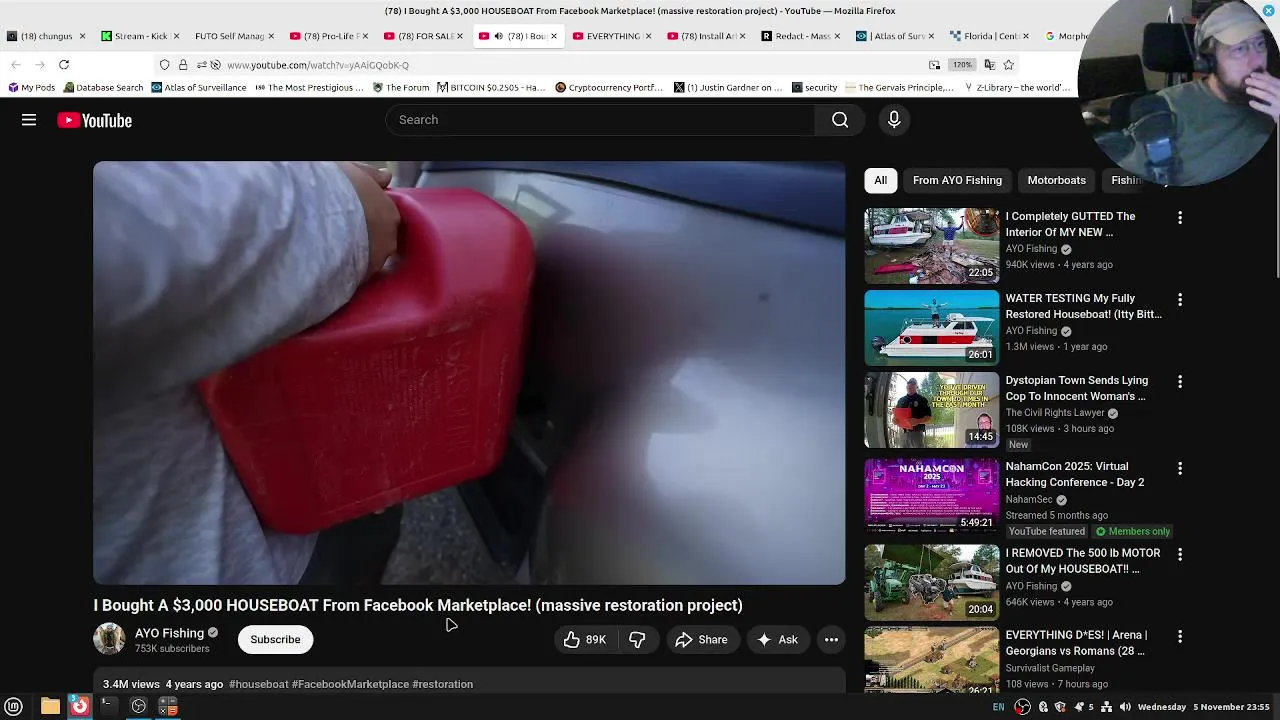This screenshot has height=720, width=1280.
Task: Open options for Completely GUTTED video
Action: pyautogui.click(x=1180, y=218)
